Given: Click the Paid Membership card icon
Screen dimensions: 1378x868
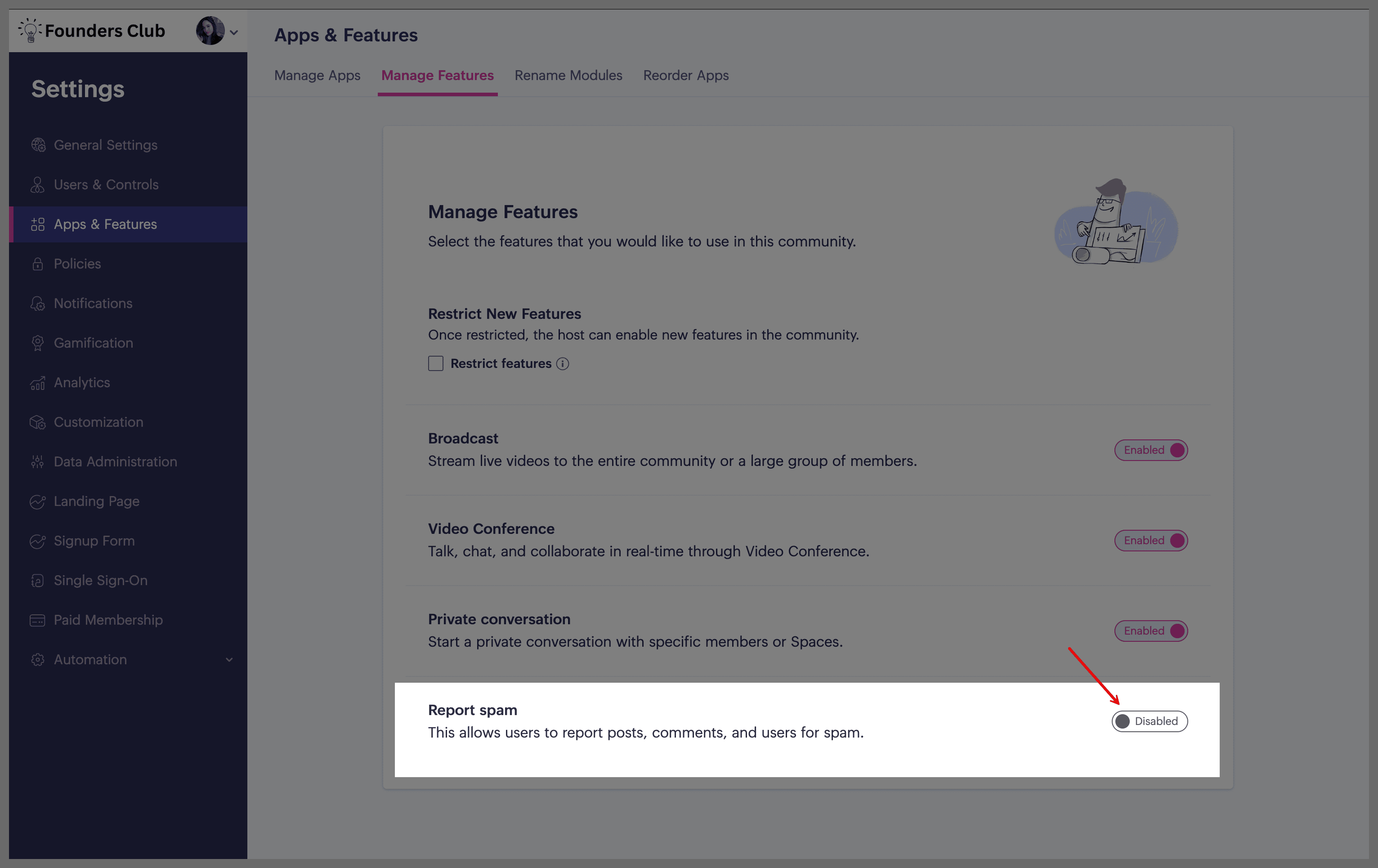Looking at the screenshot, I should (x=38, y=620).
